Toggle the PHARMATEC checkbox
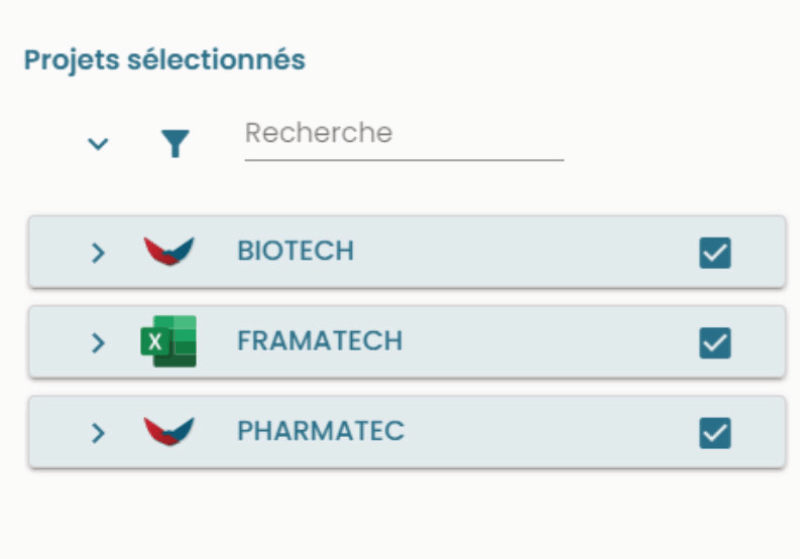 tap(715, 433)
